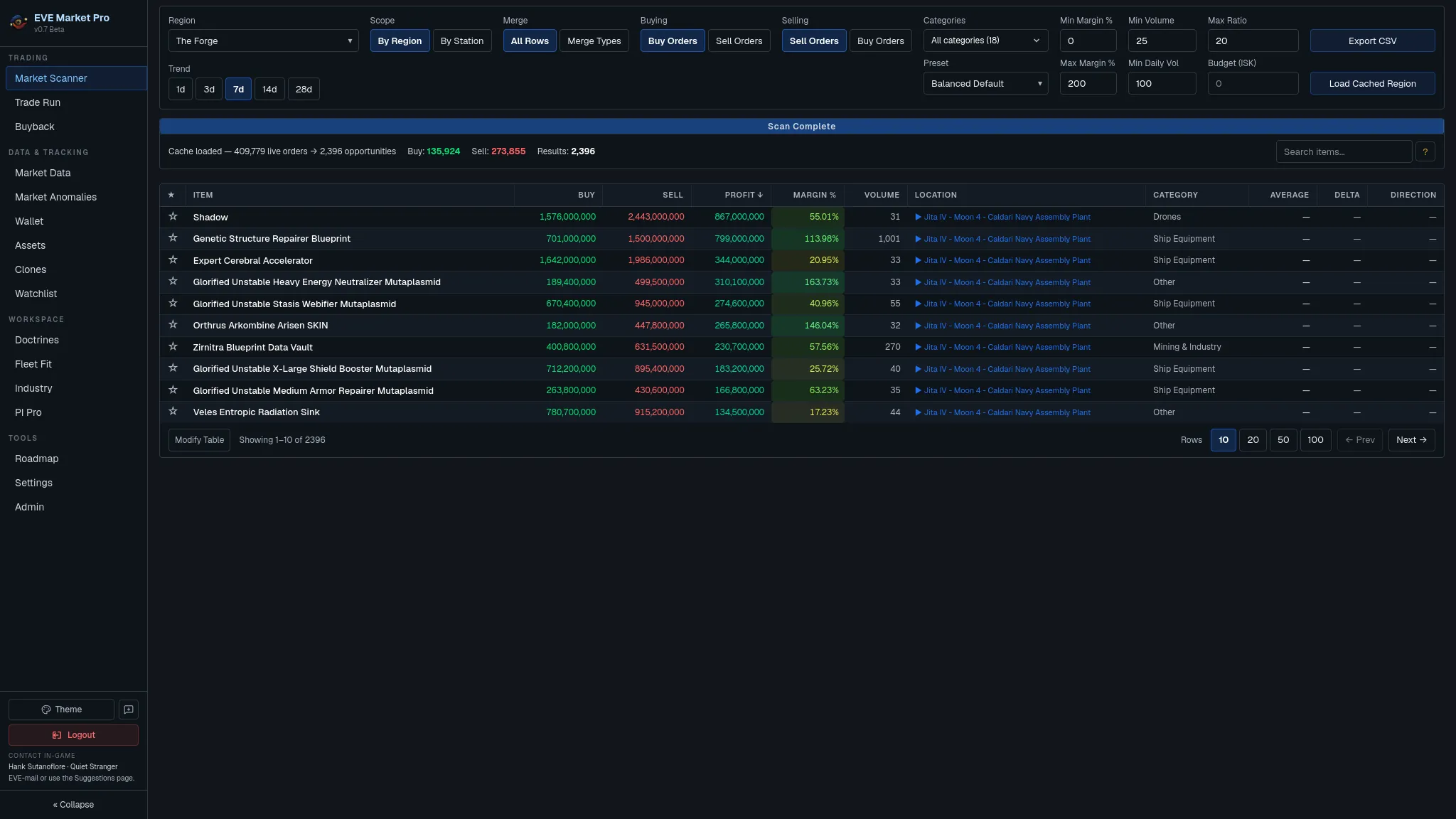Select the 14d trend period

coord(269,89)
